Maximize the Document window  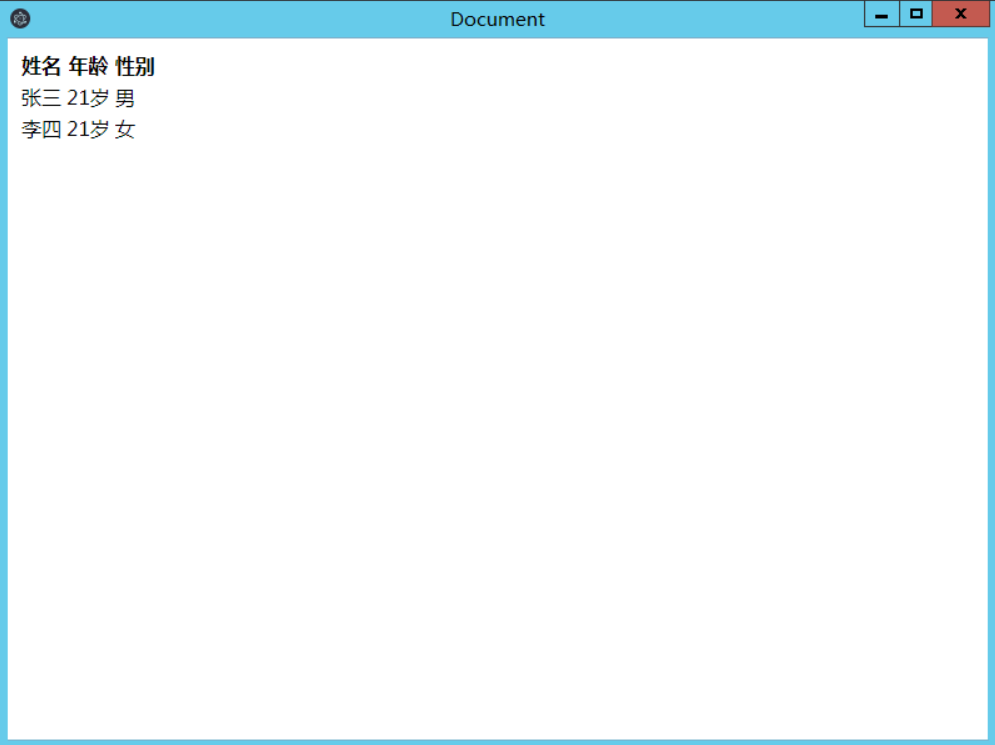916,14
